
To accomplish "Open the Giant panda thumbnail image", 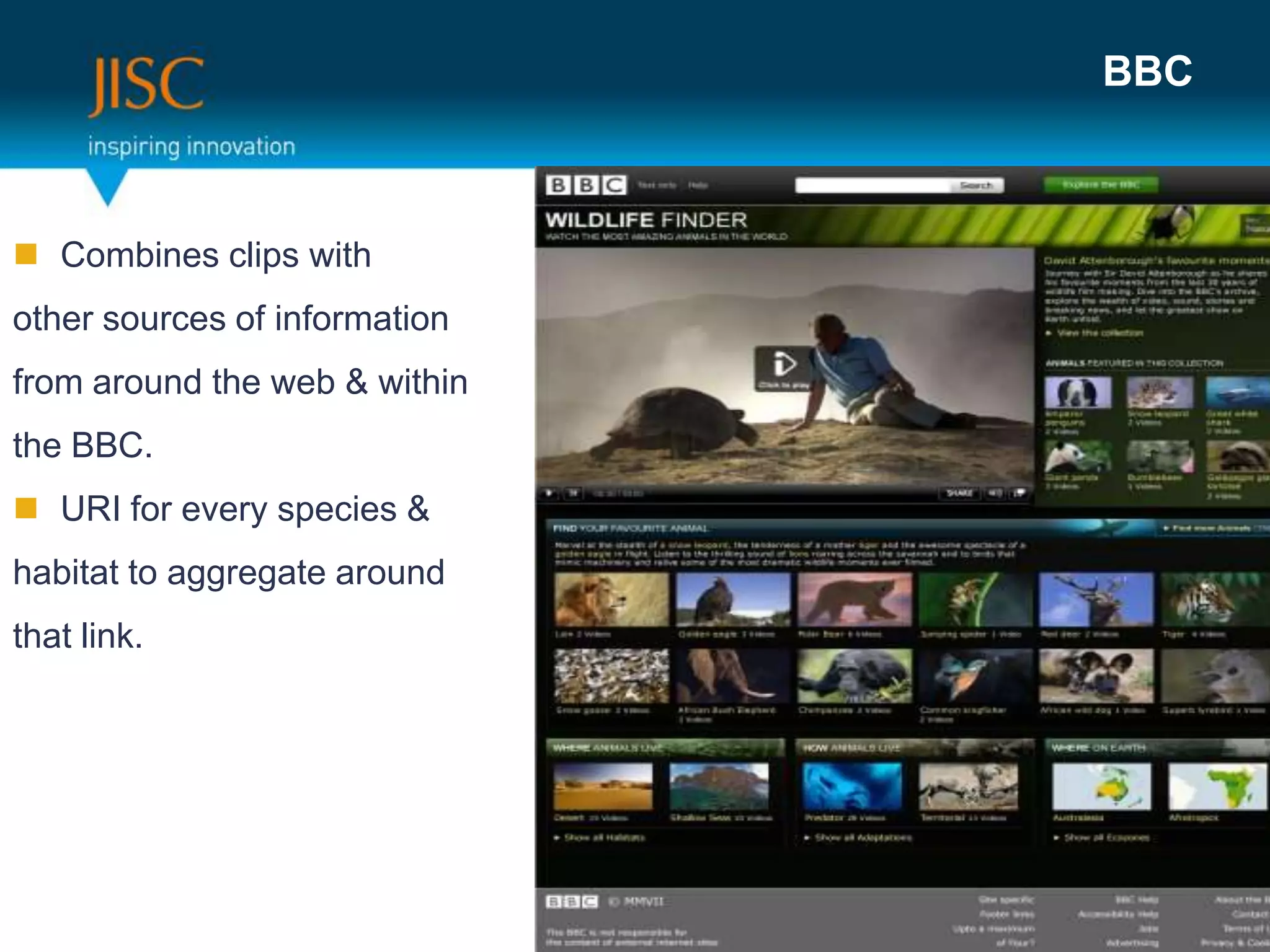I will point(1078,457).
